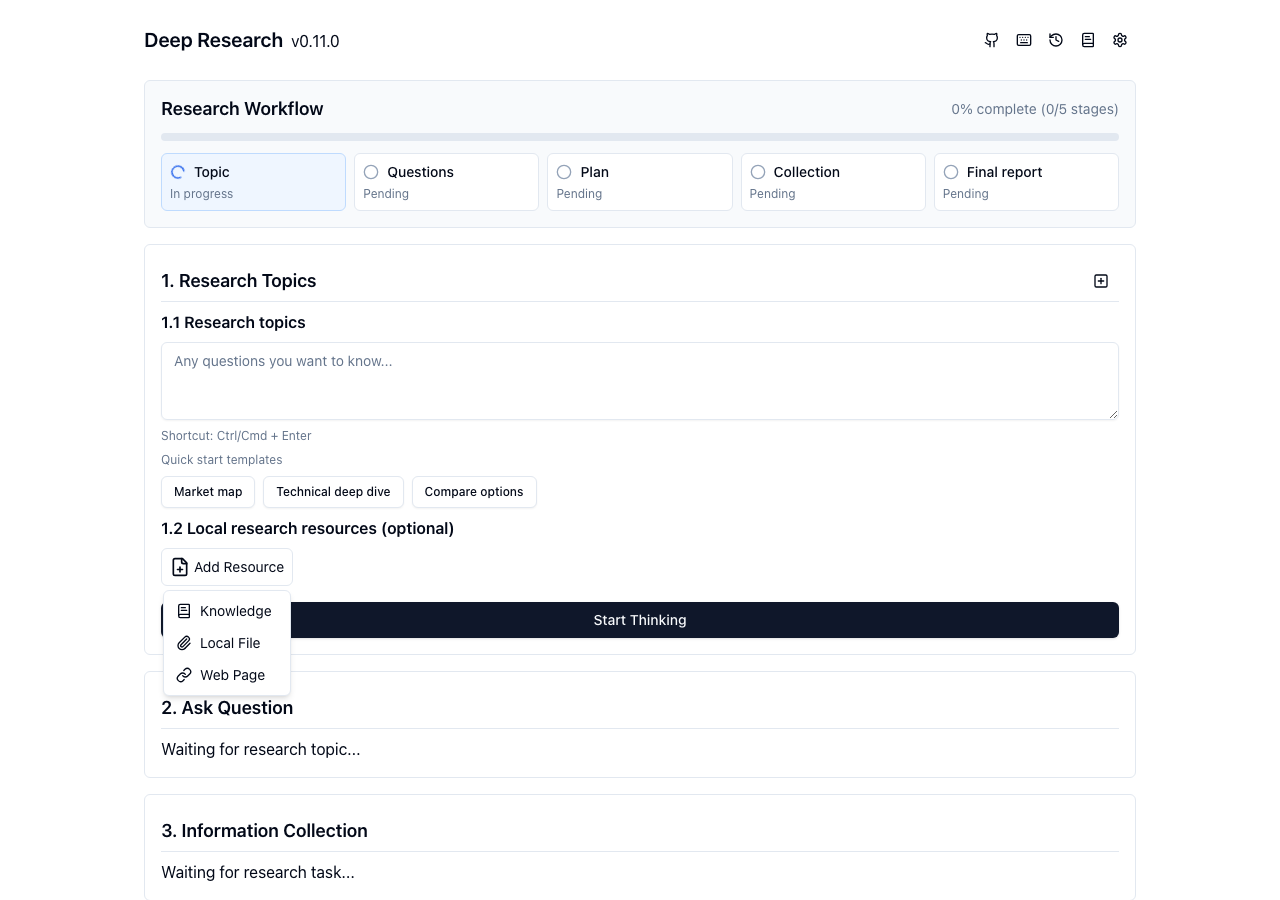Click the 1.1 Research topics heading
The height and width of the screenshot is (900, 1280).
click(233, 322)
